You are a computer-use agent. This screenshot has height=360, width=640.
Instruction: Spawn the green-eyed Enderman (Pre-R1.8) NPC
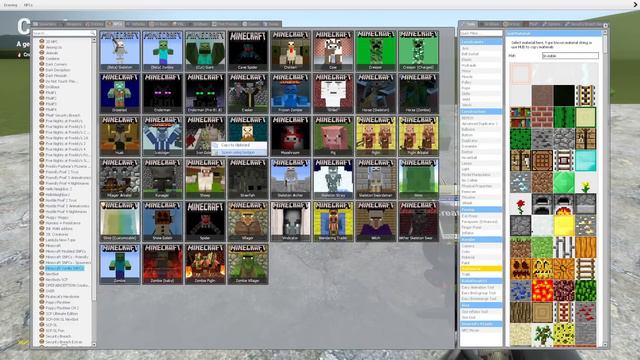[x=205, y=93]
